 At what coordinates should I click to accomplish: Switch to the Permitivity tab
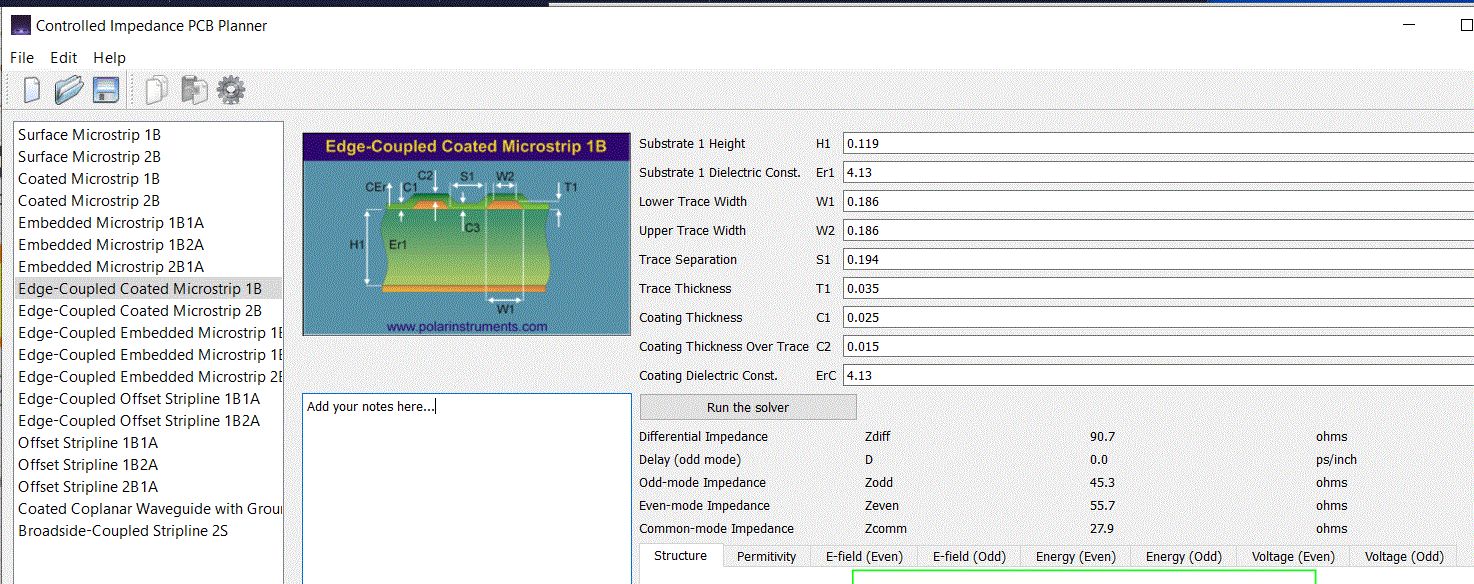coord(767,557)
